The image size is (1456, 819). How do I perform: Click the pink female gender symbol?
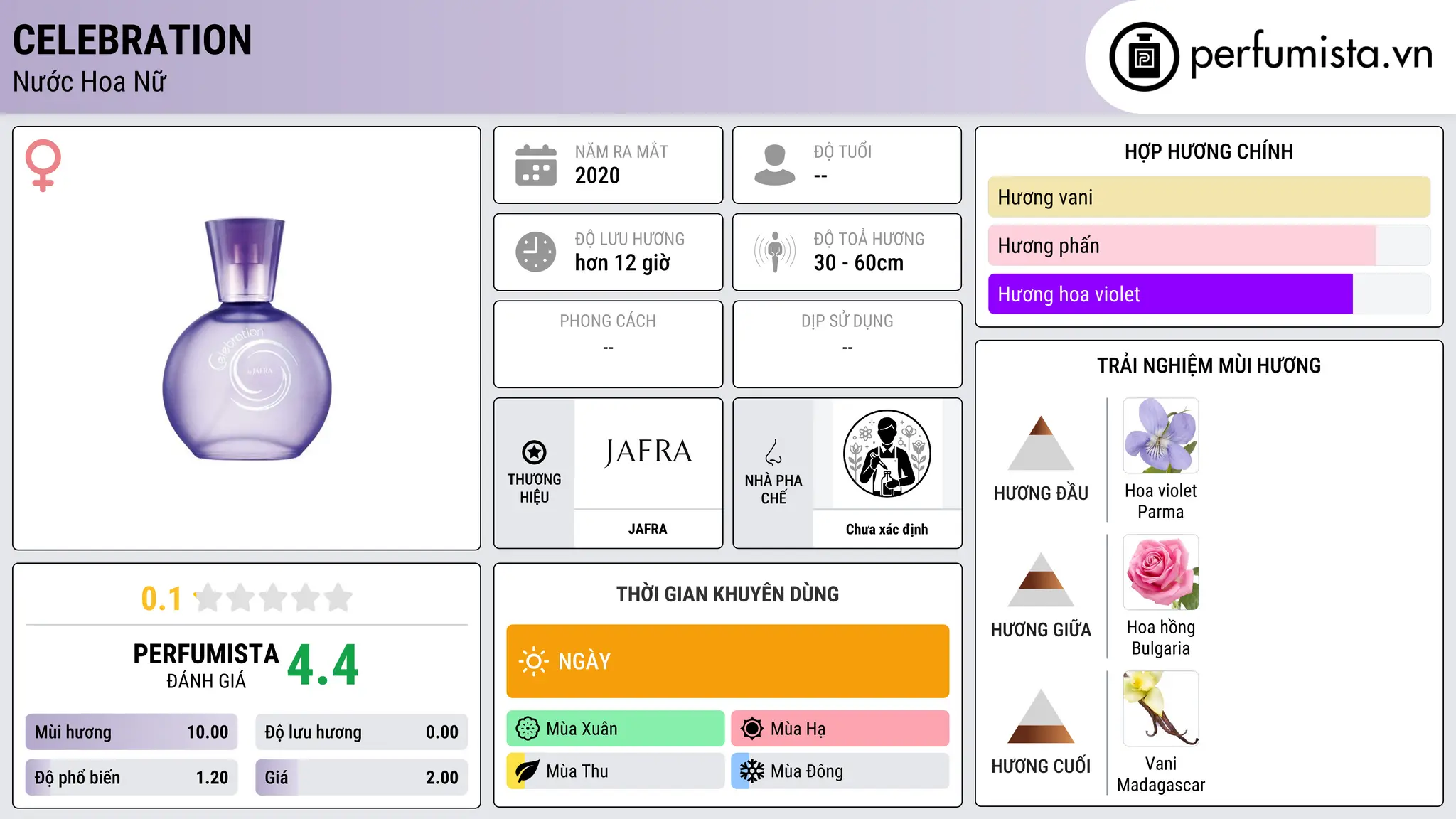(x=43, y=165)
